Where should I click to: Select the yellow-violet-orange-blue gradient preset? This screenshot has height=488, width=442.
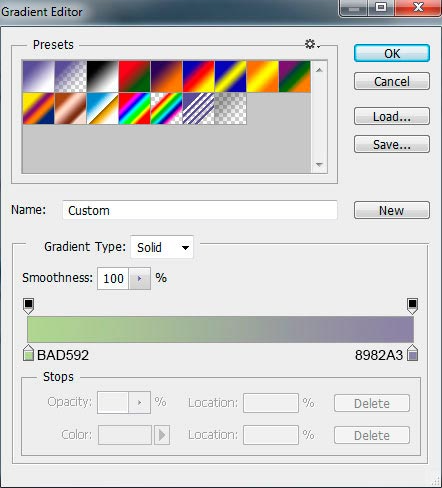point(38,108)
